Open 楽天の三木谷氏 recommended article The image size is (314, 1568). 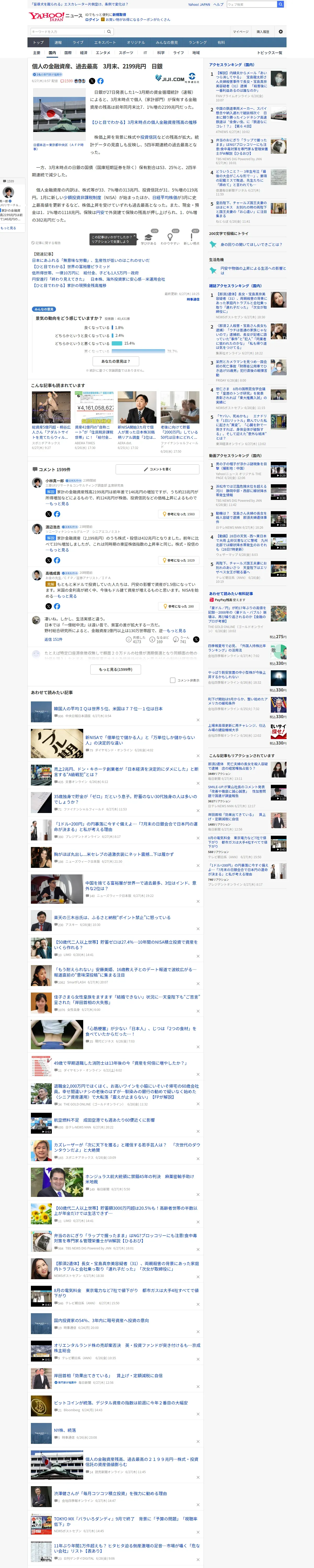tap(112, 917)
